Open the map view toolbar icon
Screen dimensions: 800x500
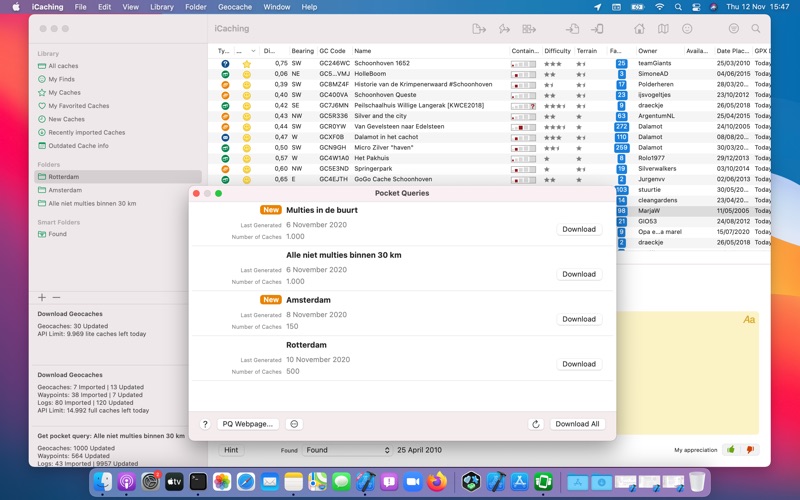coord(663,29)
